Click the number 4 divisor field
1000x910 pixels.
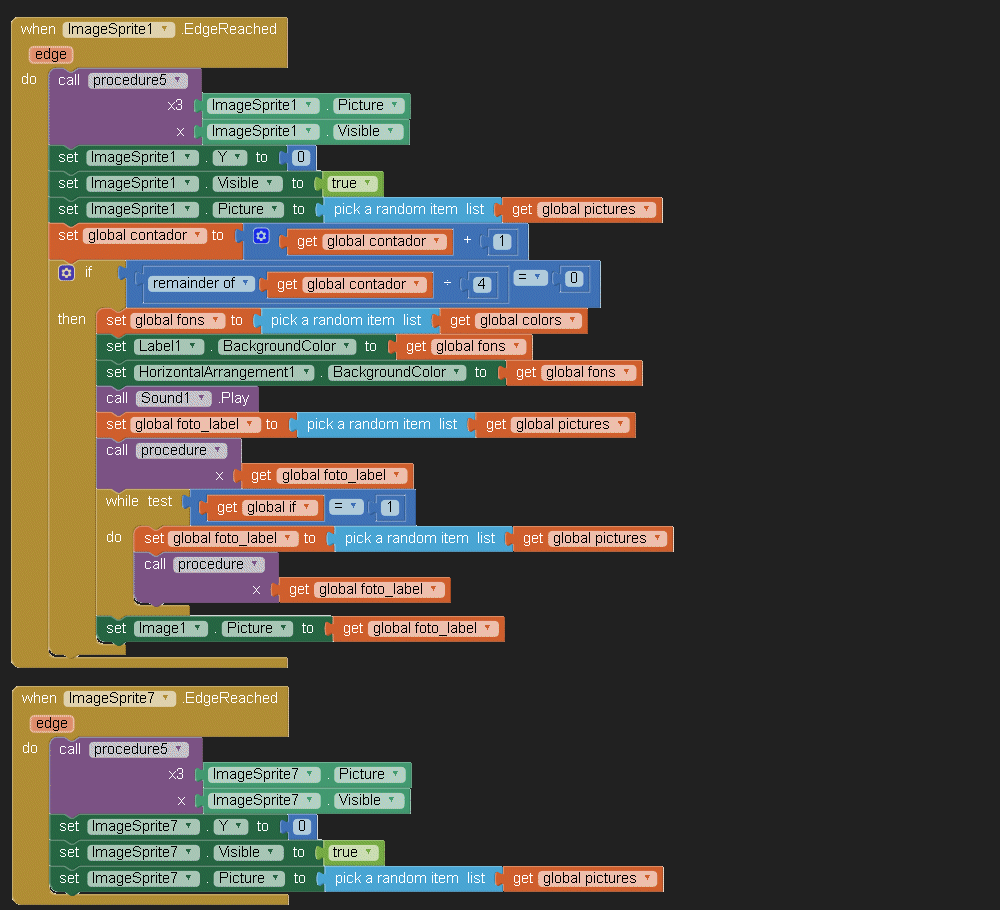482,284
